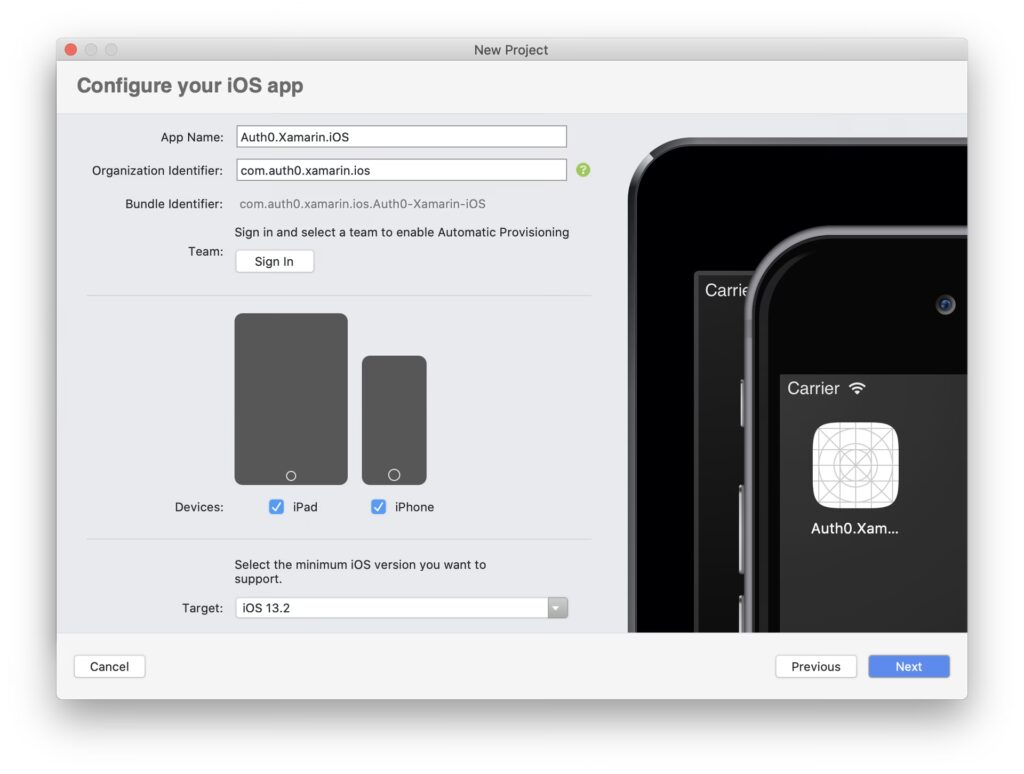Proceed with the Next button

[x=908, y=667]
